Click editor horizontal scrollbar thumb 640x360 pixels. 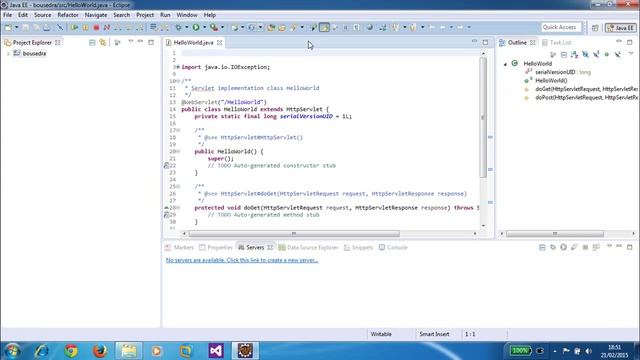coord(294,233)
